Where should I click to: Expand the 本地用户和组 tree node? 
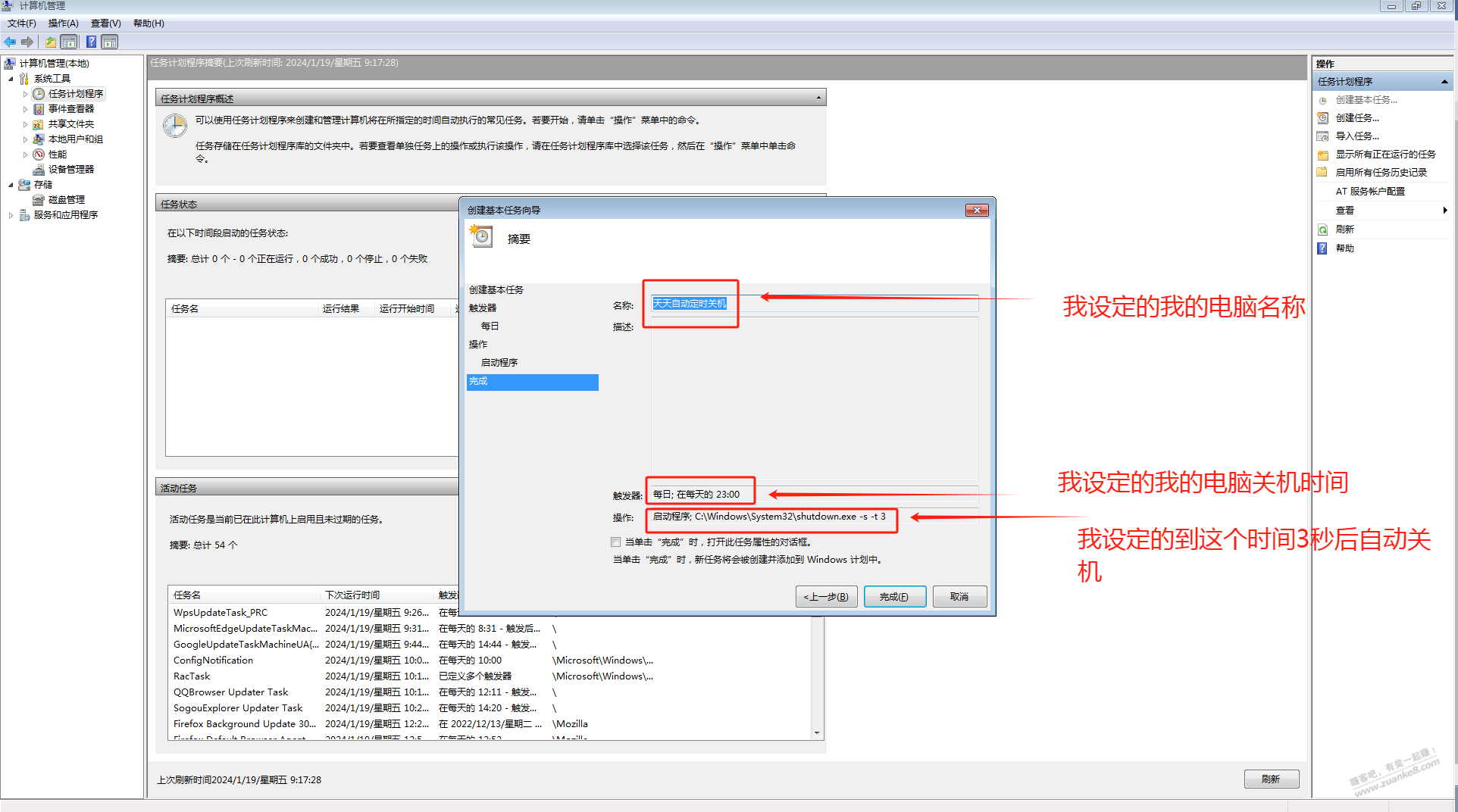(x=25, y=139)
